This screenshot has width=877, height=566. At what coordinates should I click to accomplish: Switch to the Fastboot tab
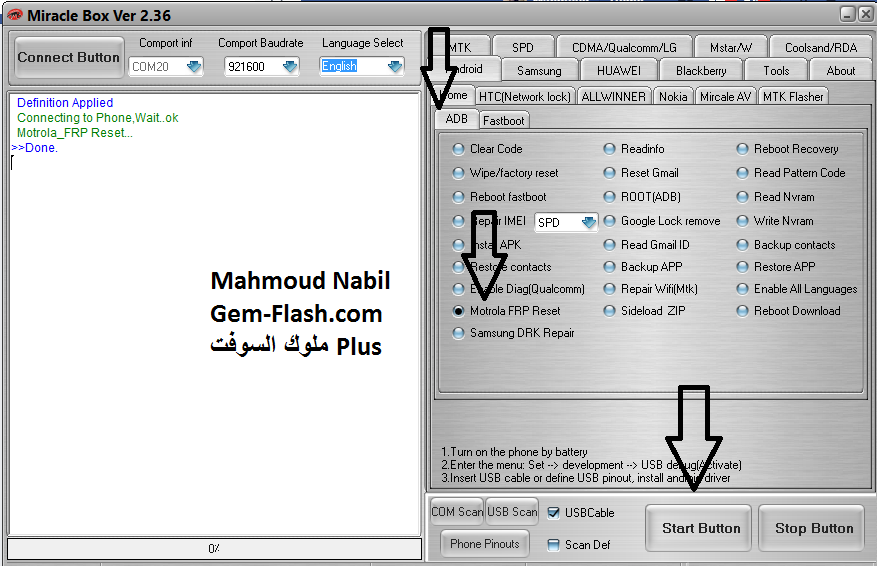pos(503,120)
